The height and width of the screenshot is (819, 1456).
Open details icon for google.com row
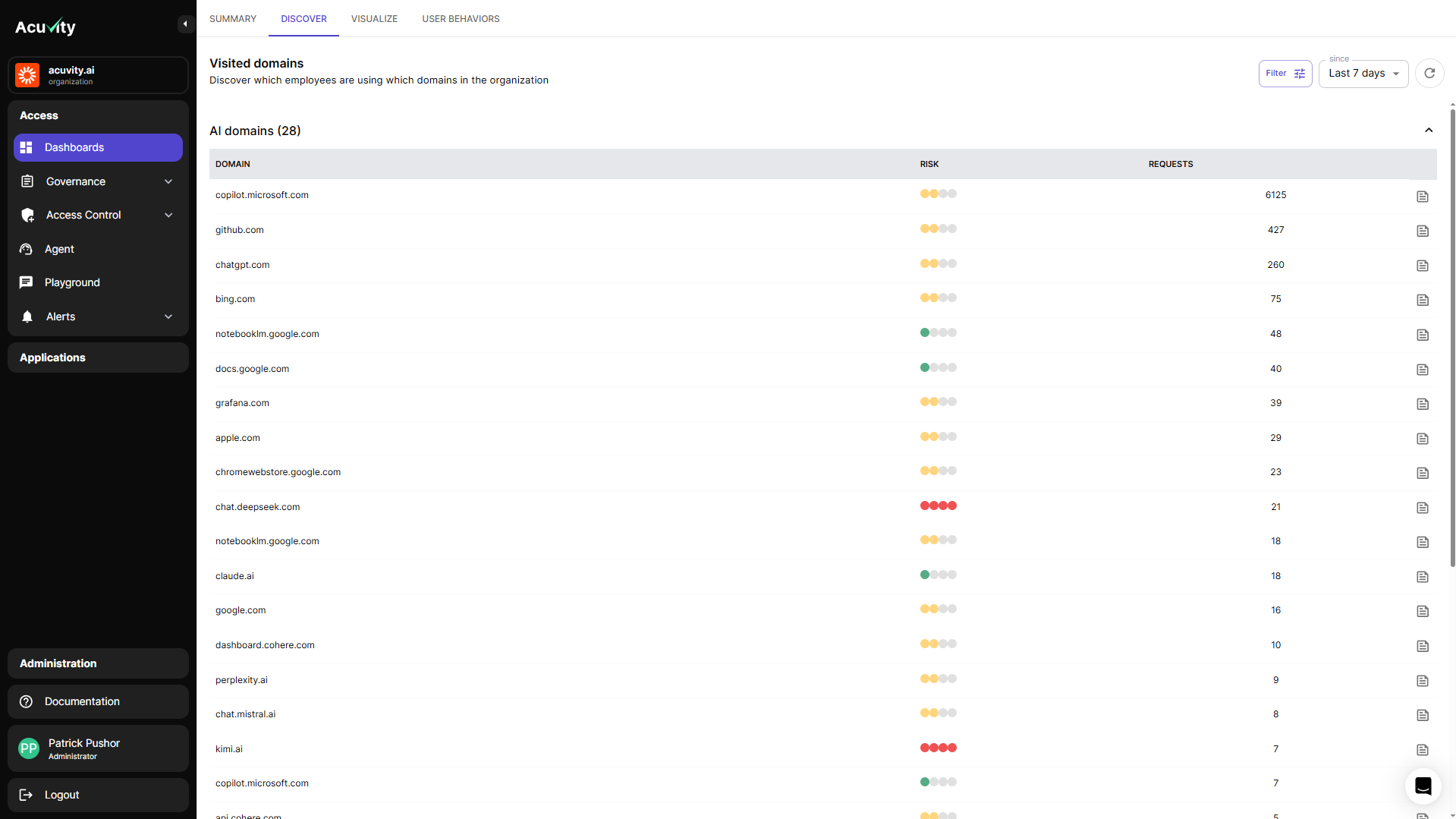tap(1423, 611)
